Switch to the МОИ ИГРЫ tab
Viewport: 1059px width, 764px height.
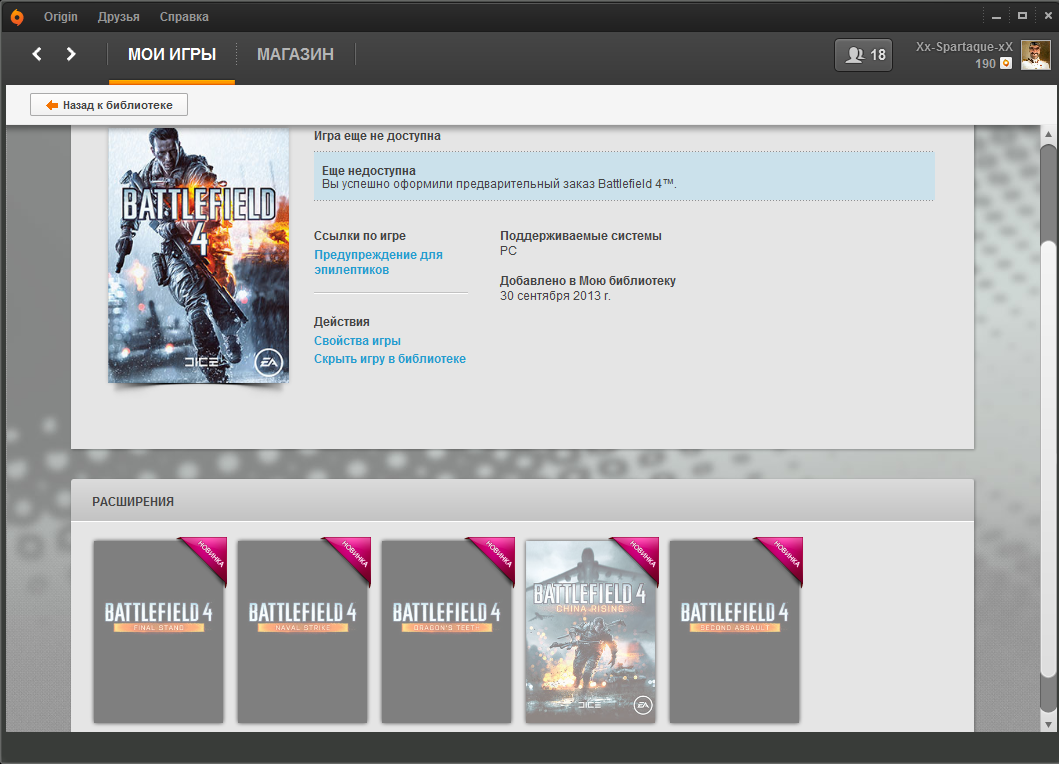coord(172,55)
